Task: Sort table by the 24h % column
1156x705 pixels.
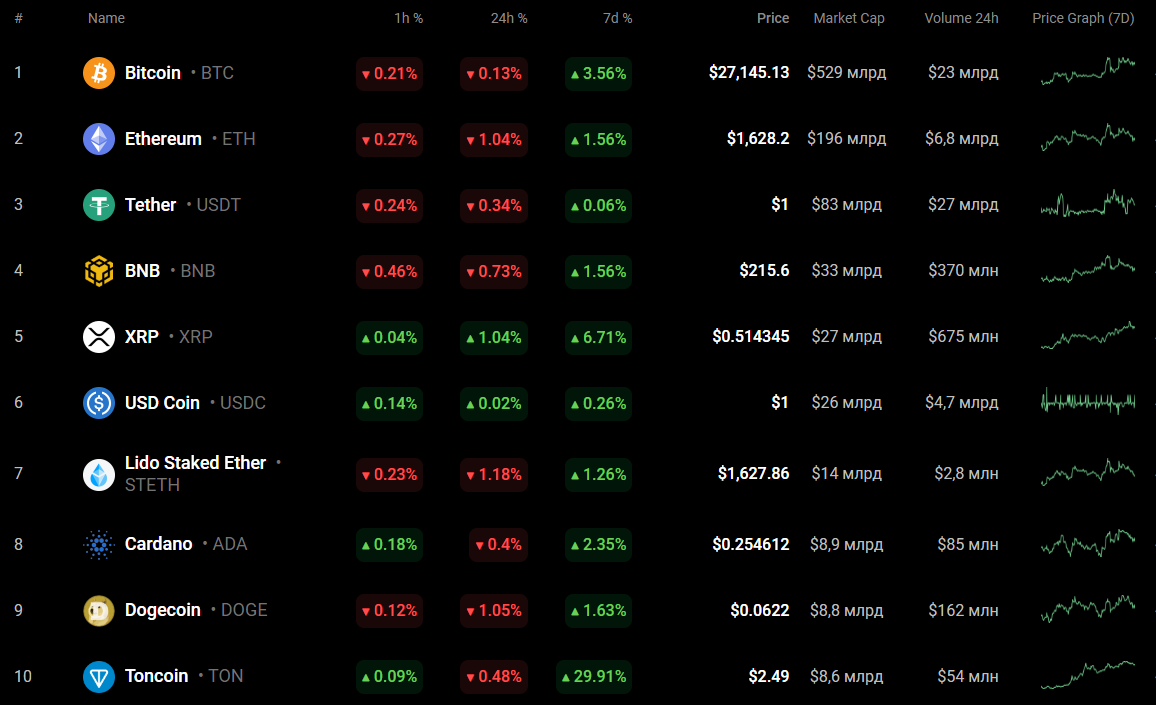Action: point(509,18)
